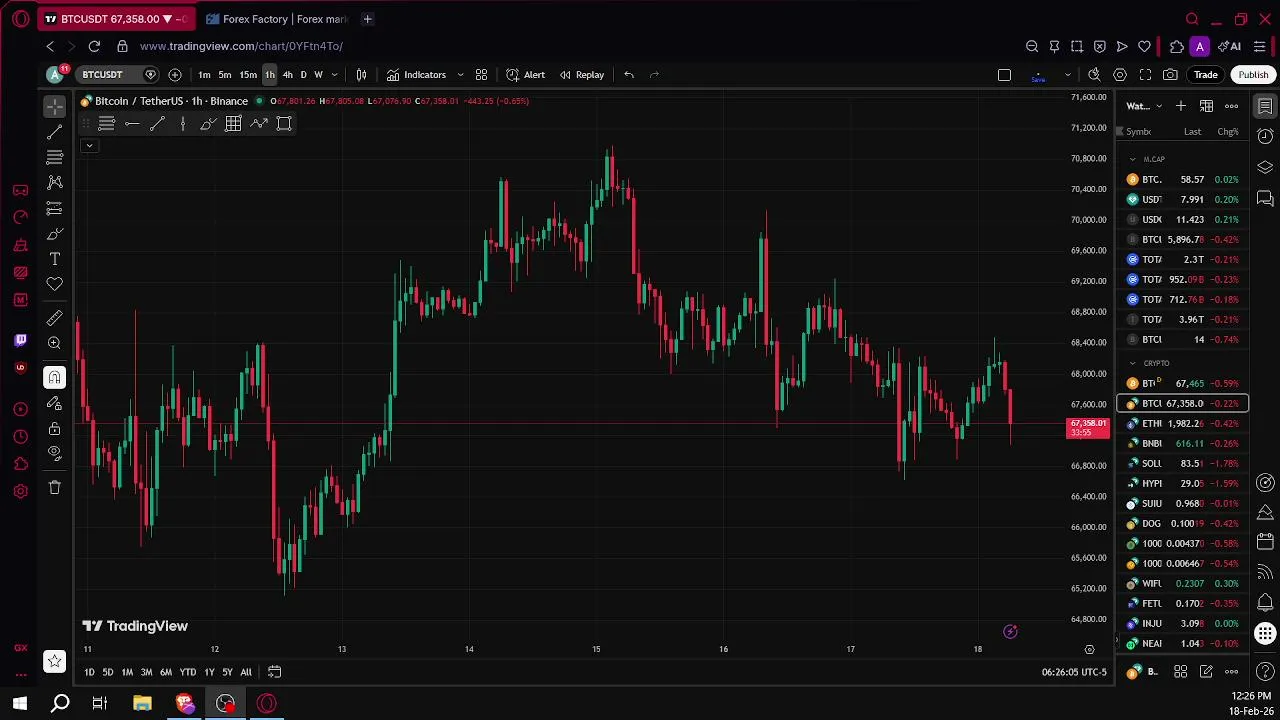Select SOL row in the watchlist

[1183, 463]
